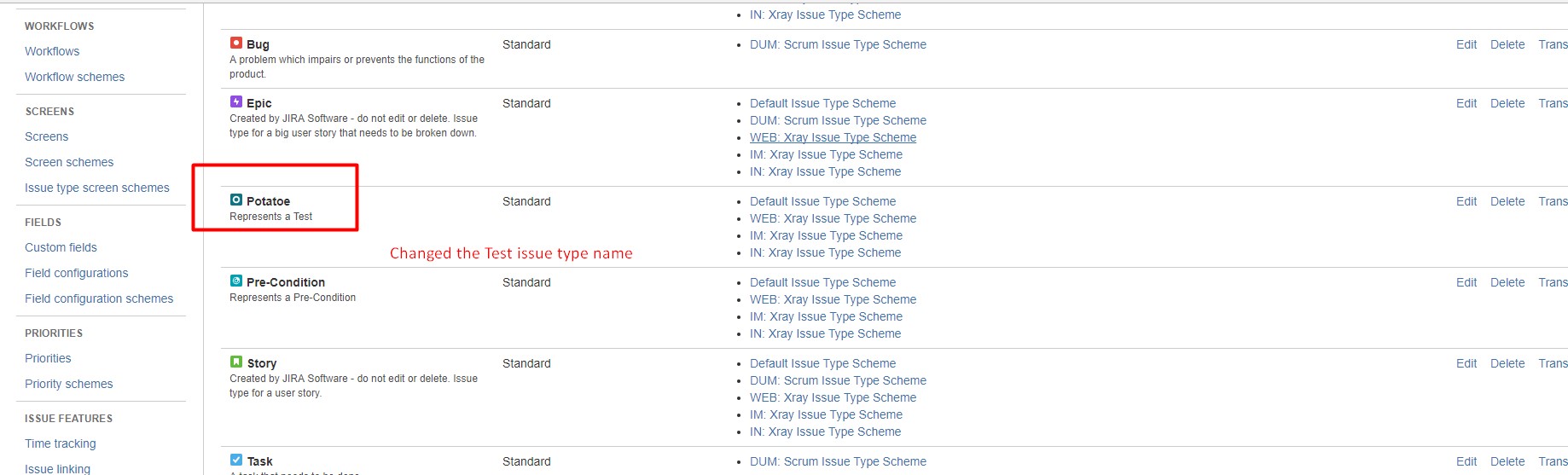Click the red Bug issue type icon

(236, 43)
